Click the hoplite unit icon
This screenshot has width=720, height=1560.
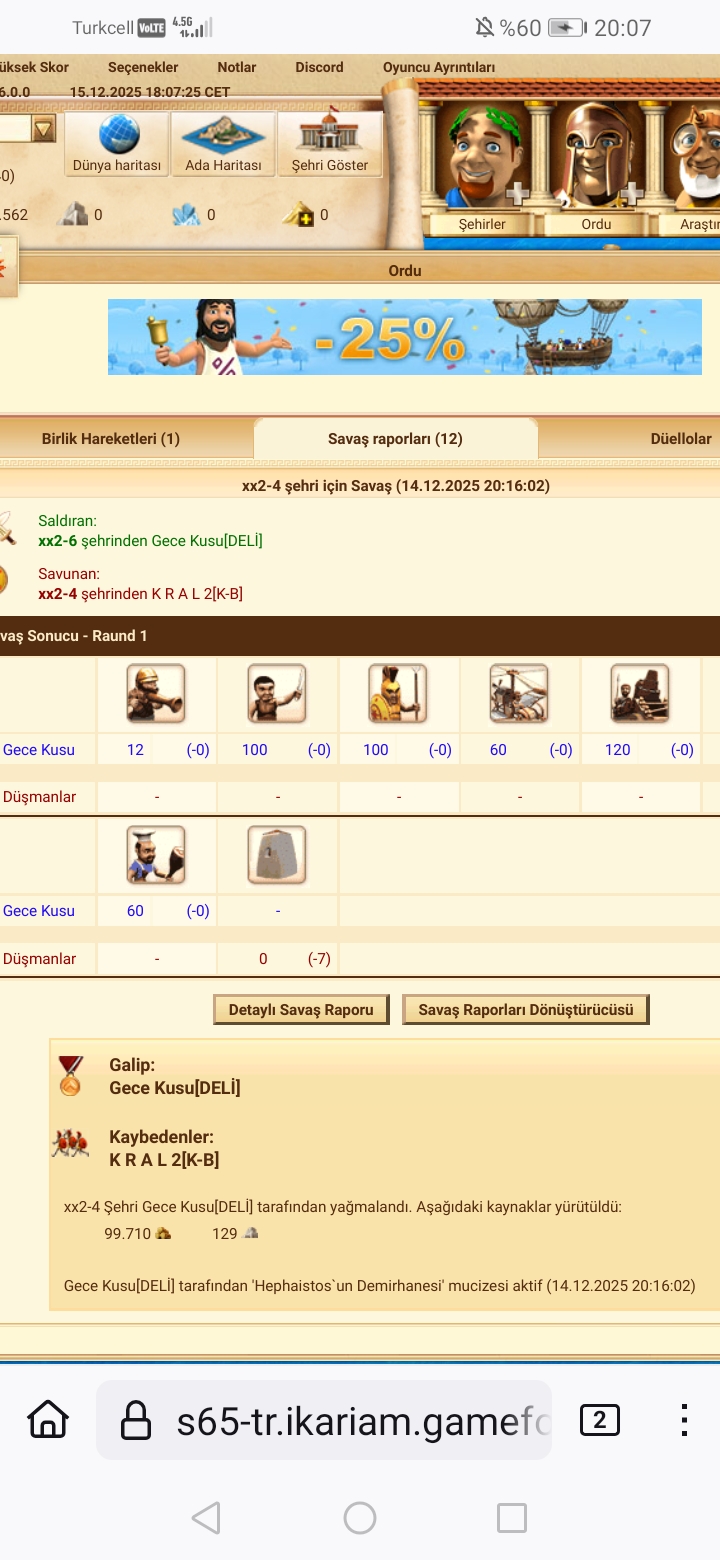pyautogui.click(x=398, y=693)
